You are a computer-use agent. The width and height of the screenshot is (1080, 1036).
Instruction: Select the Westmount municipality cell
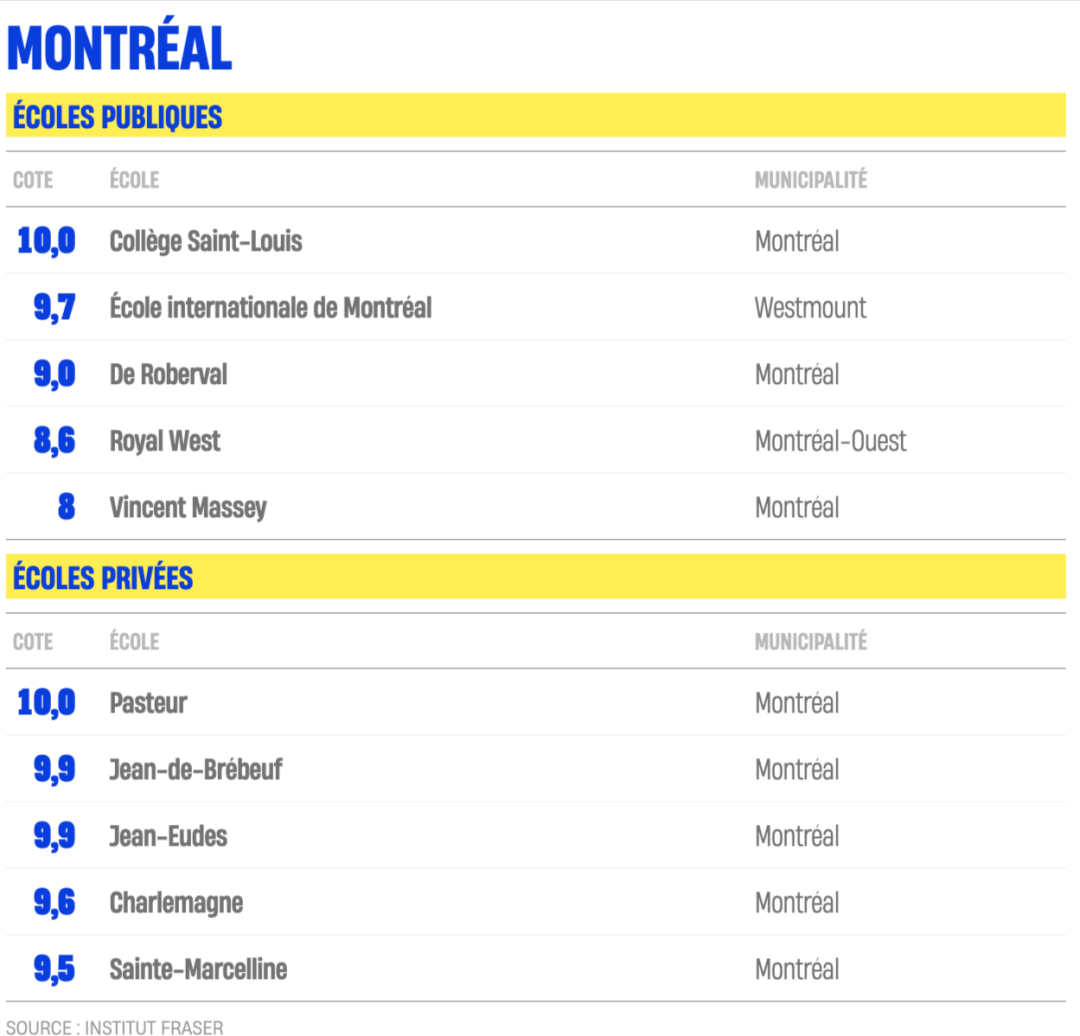point(810,308)
